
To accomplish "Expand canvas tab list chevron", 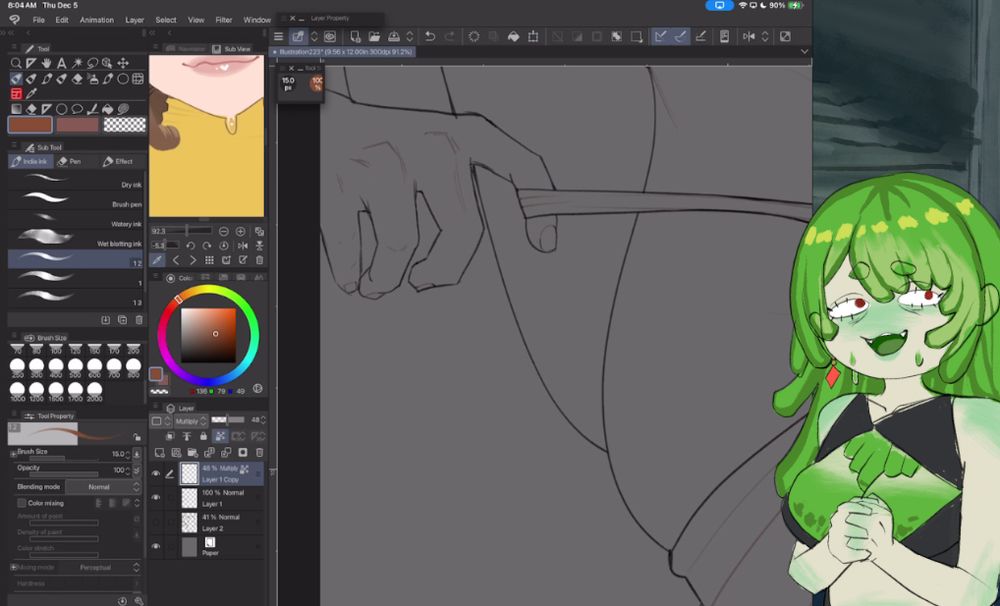I will (x=804, y=52).
